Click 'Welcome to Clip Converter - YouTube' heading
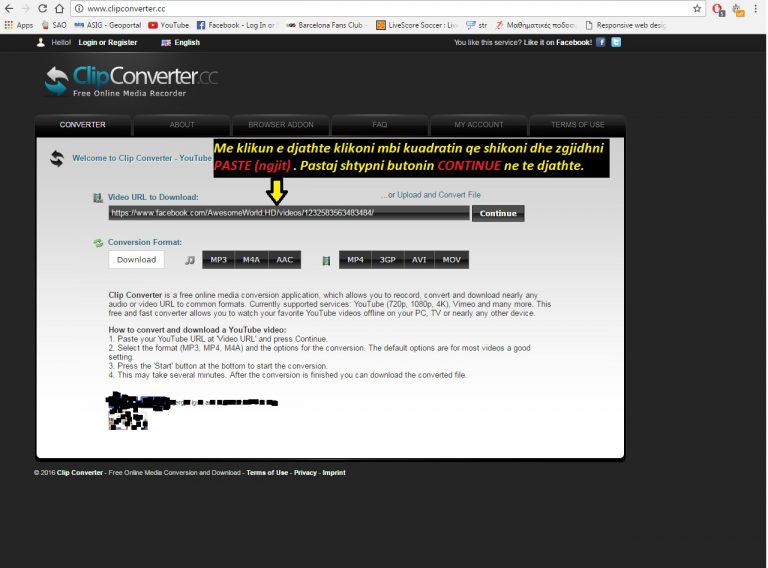 pyautogui.click(x=142, y=158)
